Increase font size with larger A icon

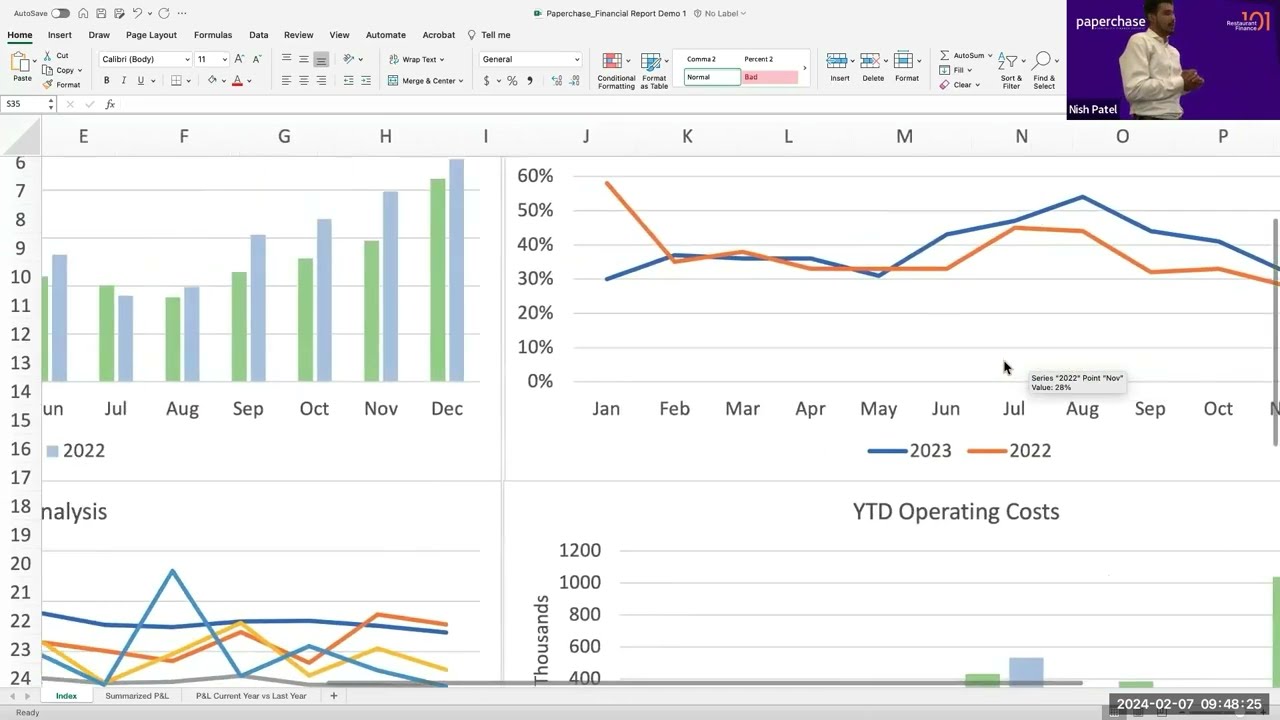tap(239, 59)
